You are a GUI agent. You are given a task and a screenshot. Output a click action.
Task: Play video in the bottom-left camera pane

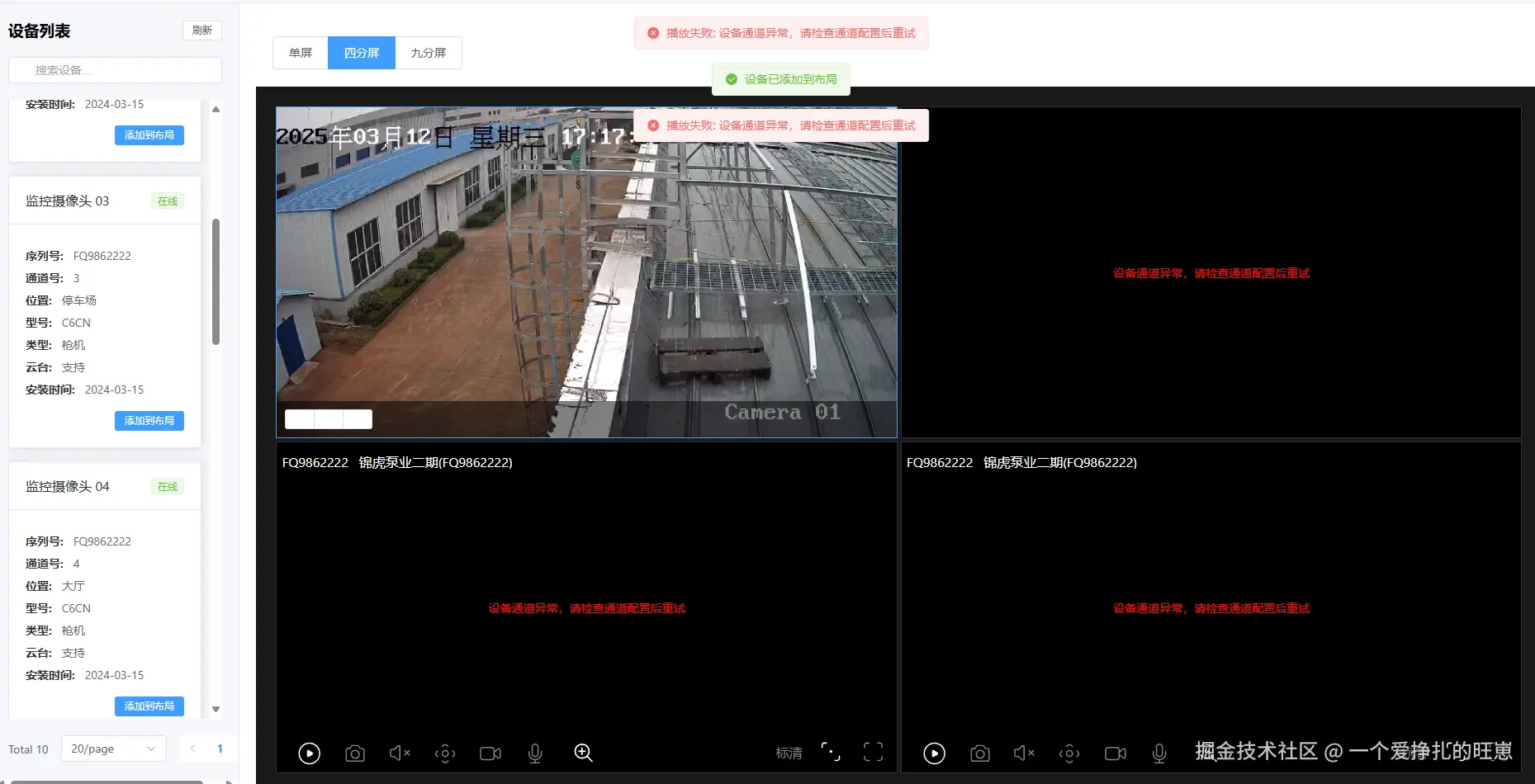click(x=309, y=753)
